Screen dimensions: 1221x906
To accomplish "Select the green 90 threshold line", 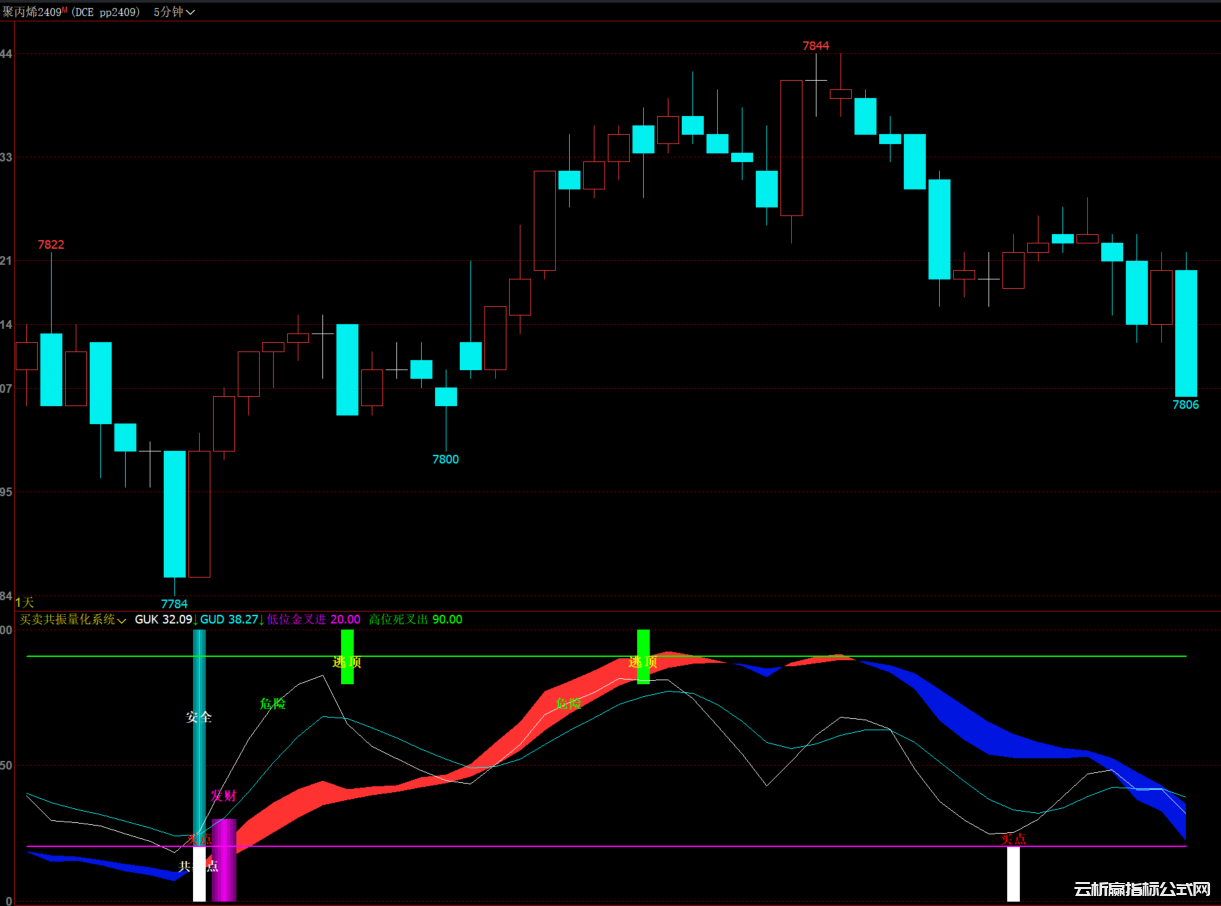I will [x=606, y=657].
